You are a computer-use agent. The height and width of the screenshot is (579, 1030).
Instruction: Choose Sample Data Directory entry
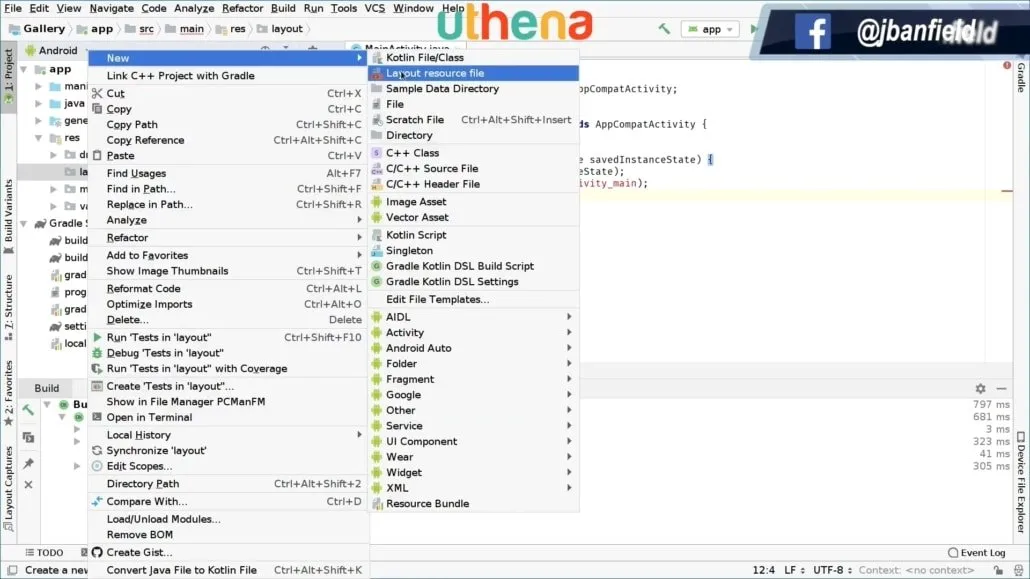(474, 89)
